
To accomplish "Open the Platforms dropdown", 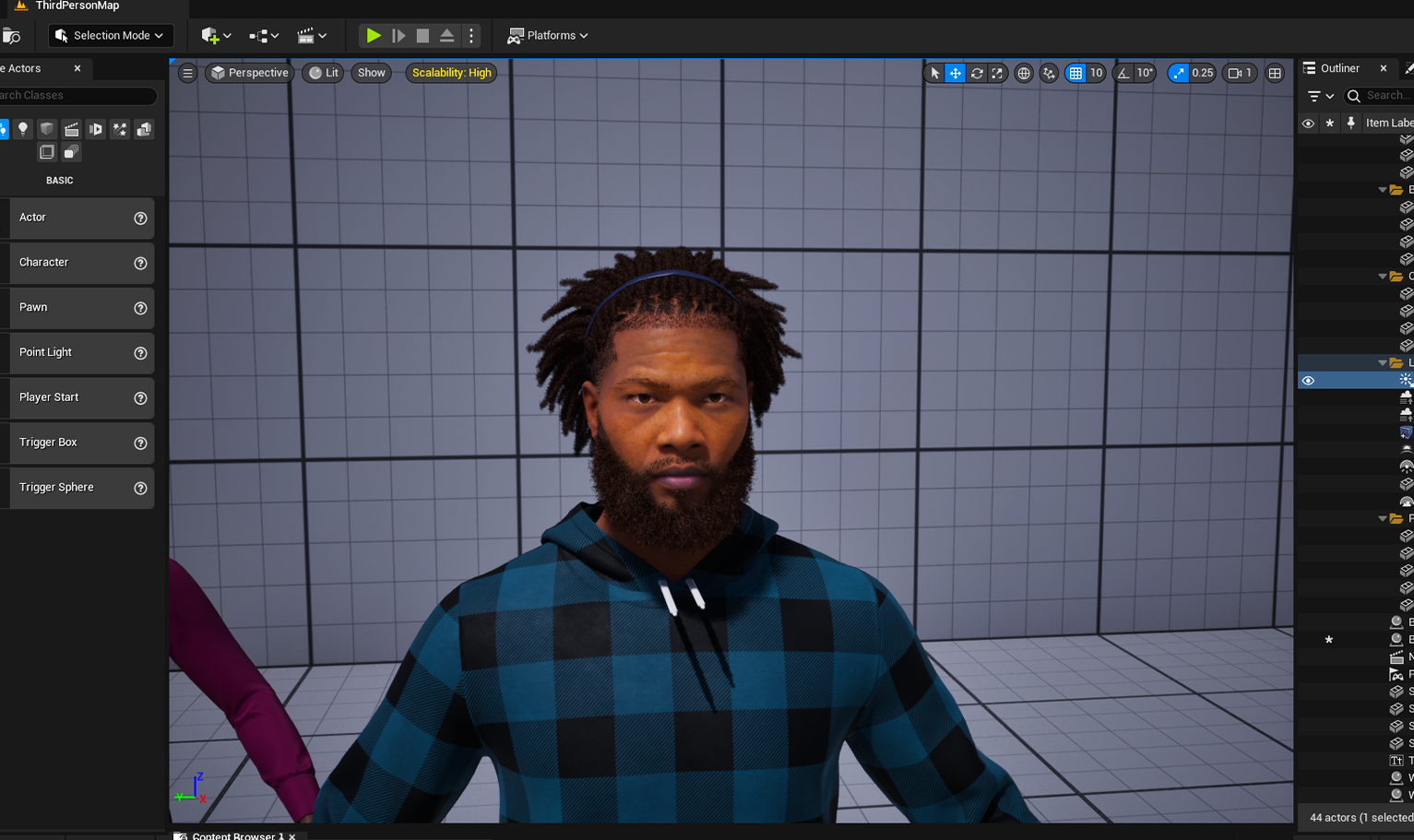I will [x=547, y=36].
